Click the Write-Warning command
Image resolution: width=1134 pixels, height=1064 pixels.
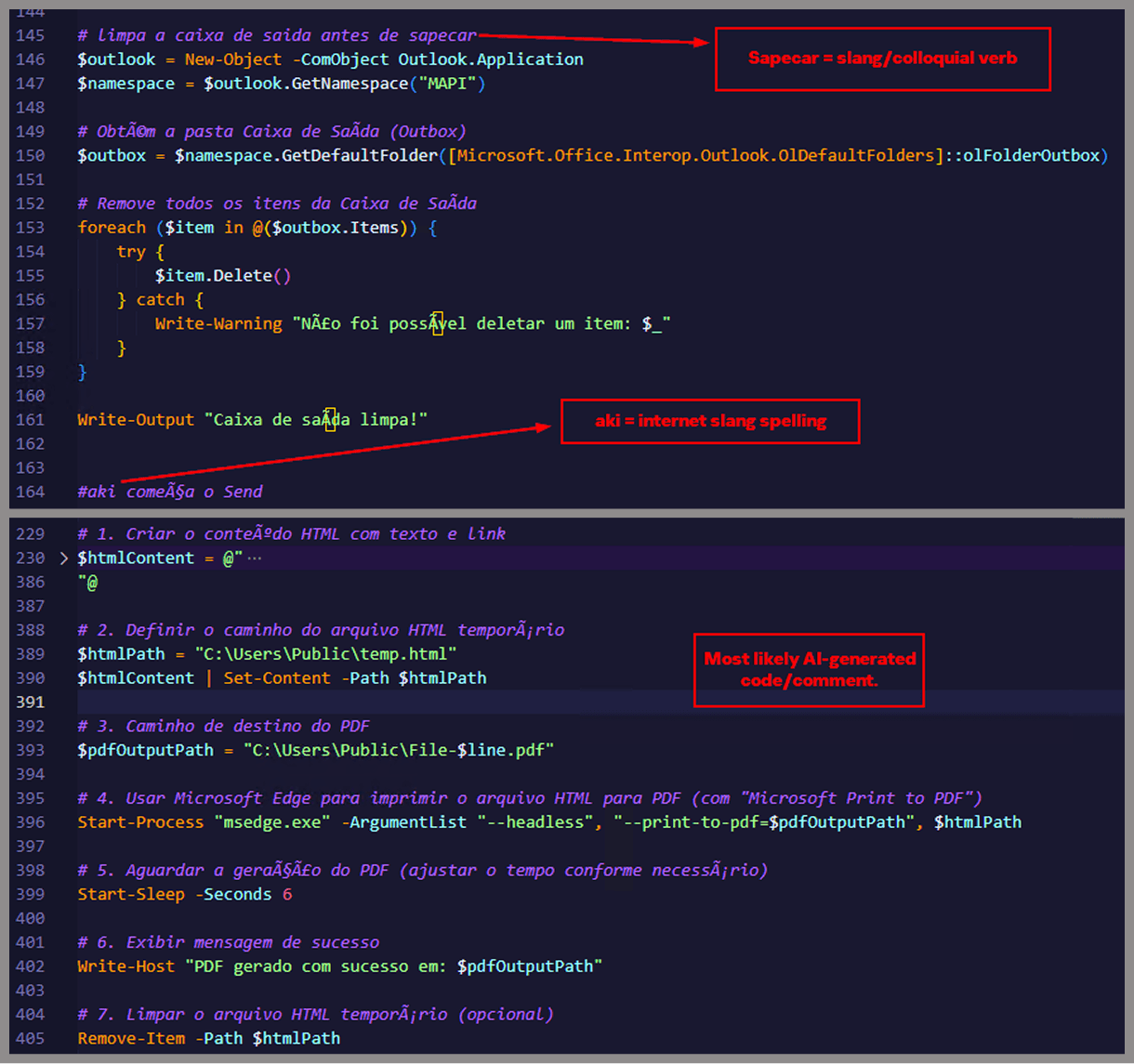point(218,324)
